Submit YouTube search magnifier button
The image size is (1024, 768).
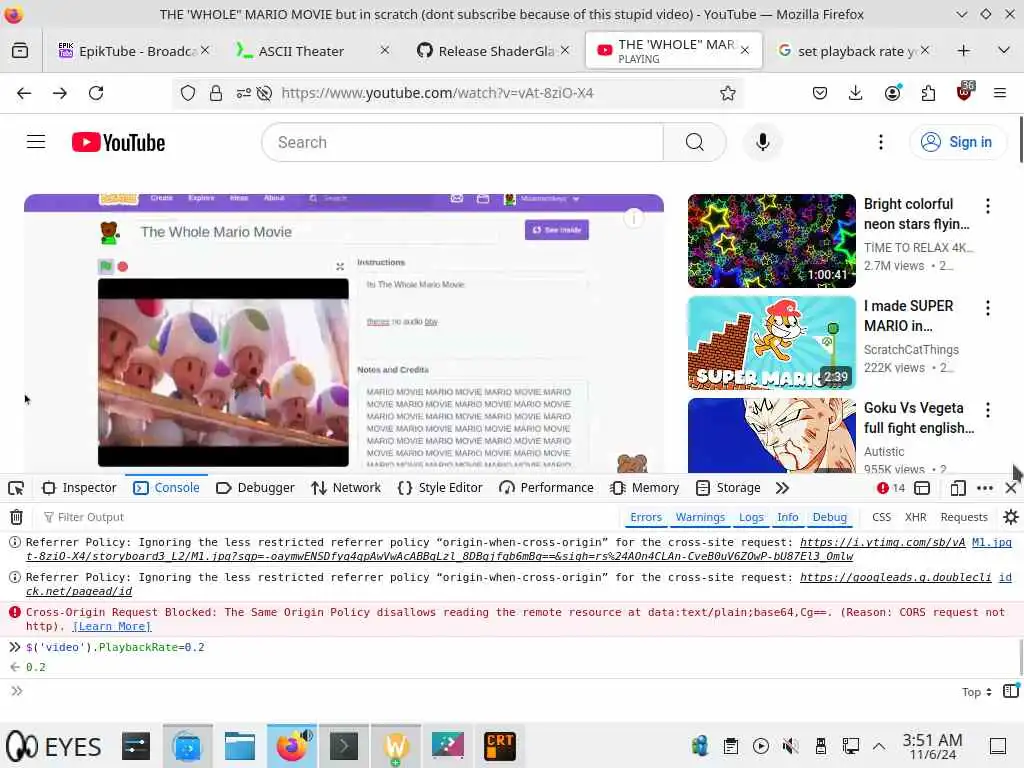[695, 142]
